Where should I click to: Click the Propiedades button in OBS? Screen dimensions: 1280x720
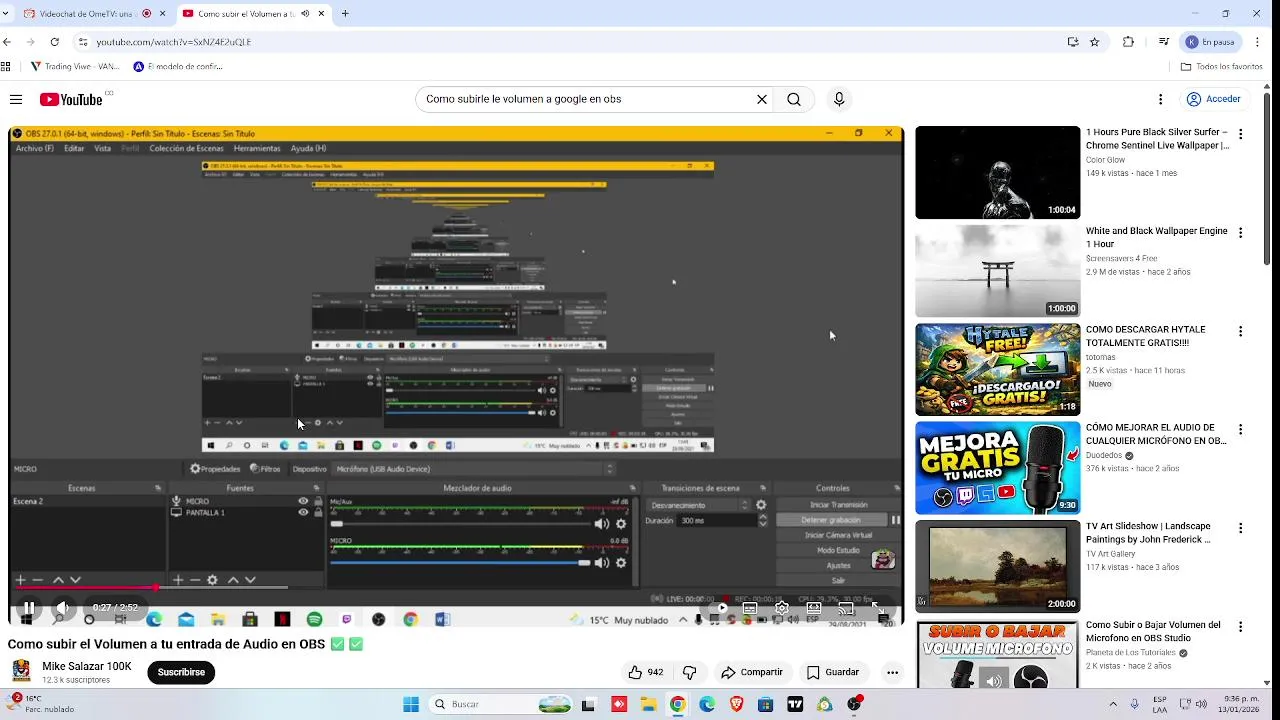coord(215,469)
